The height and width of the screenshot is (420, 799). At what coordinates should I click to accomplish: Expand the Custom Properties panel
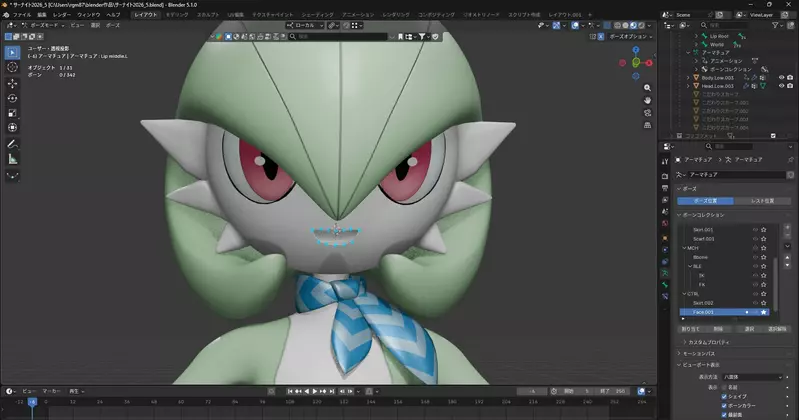(708, 342)
